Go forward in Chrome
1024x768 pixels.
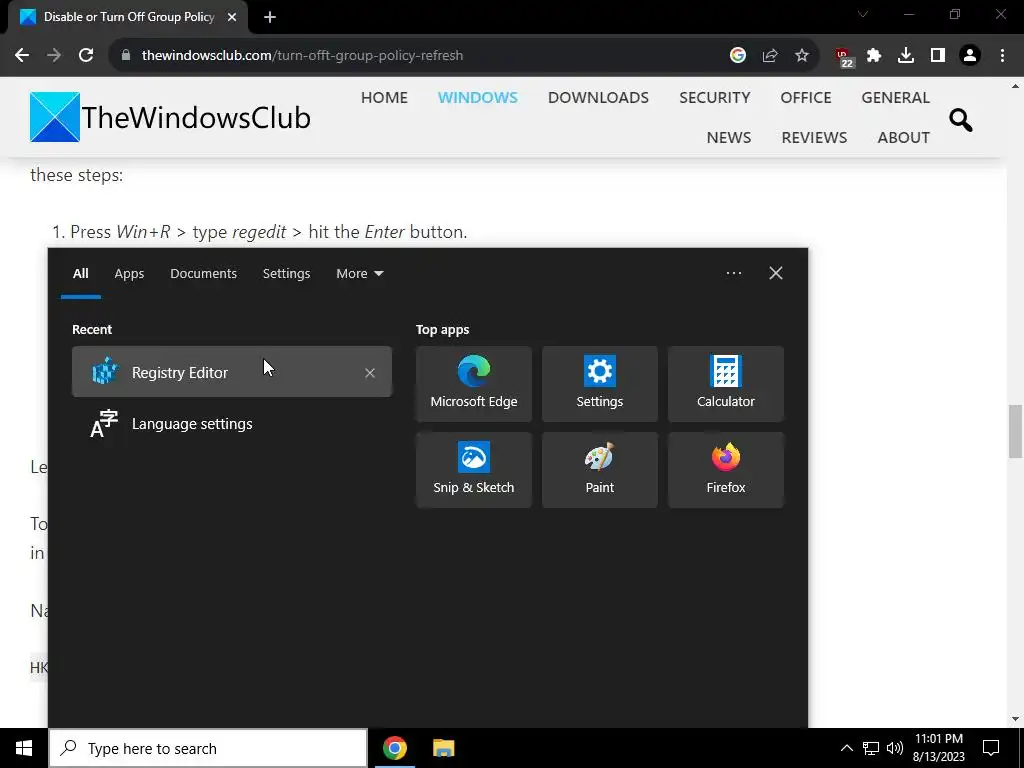(54, 56)
